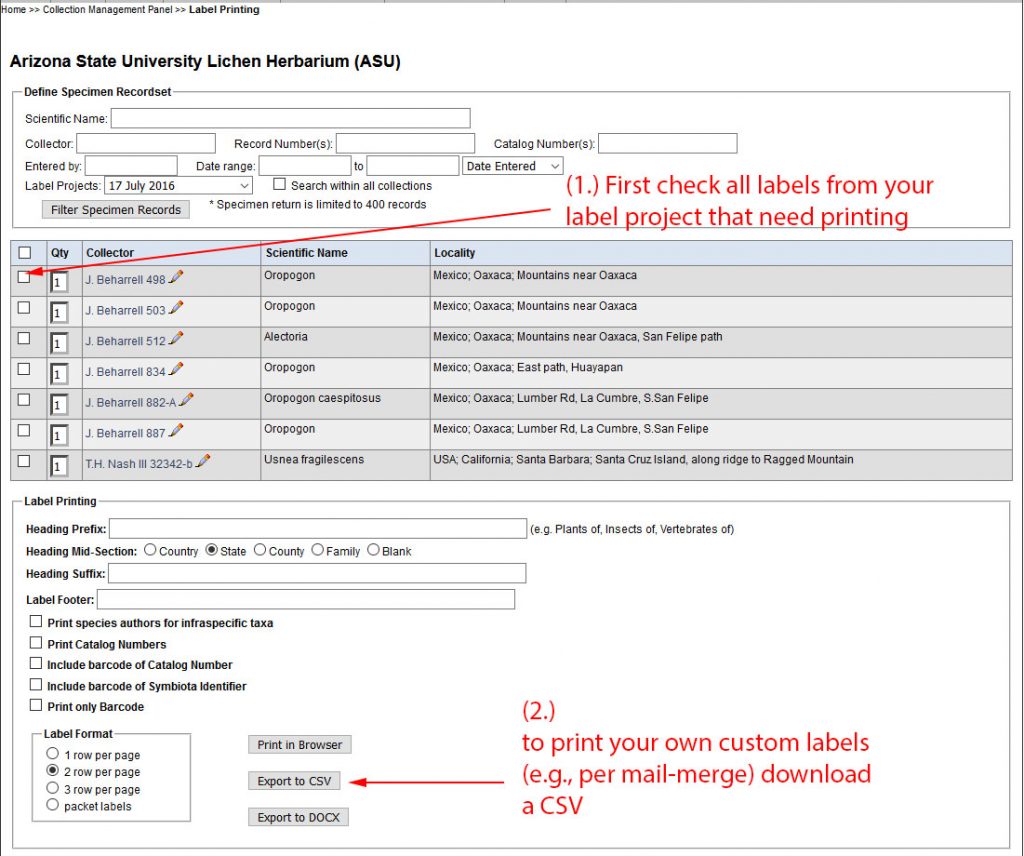The height and width of the screenshot is (856, 1024).
Task: Click the edit pencil for J. Beharrell 512
Action: pyautogui.click(x=176, y=339)
